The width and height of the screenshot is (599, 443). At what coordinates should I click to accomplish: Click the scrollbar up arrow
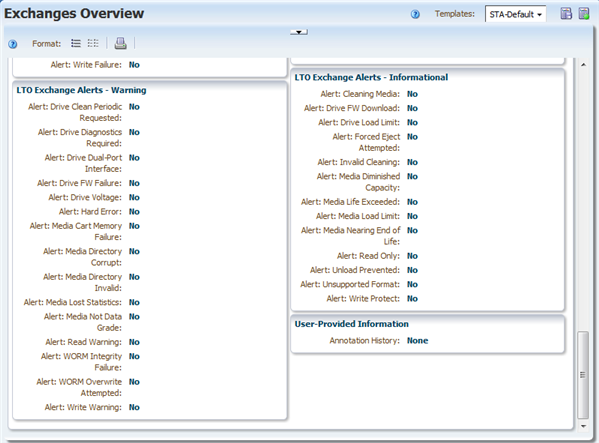coord(583,65)
